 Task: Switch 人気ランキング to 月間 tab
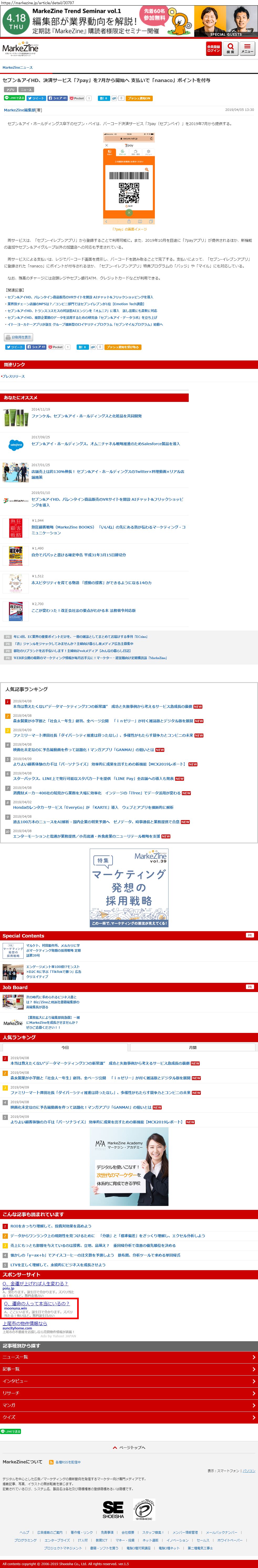tap(193, 1048)
